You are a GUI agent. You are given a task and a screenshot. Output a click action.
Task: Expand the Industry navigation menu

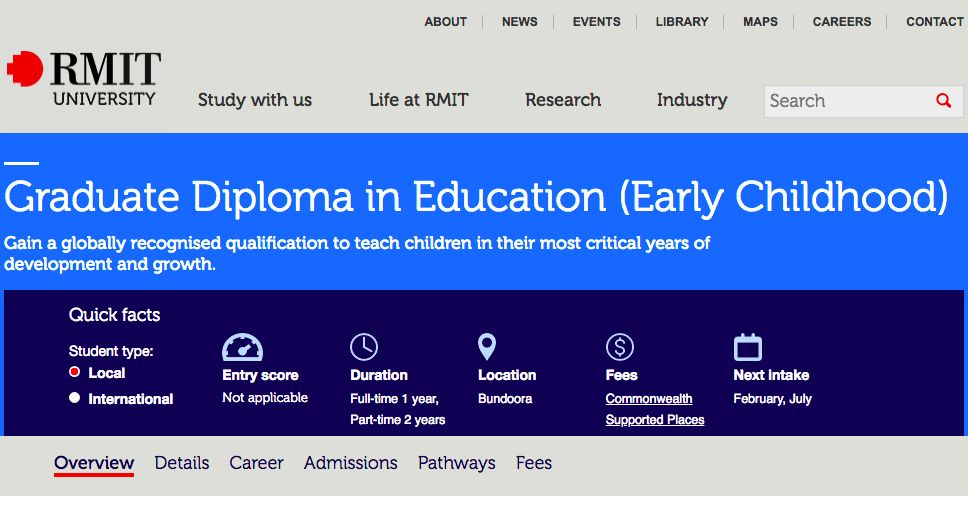[692, 100]
